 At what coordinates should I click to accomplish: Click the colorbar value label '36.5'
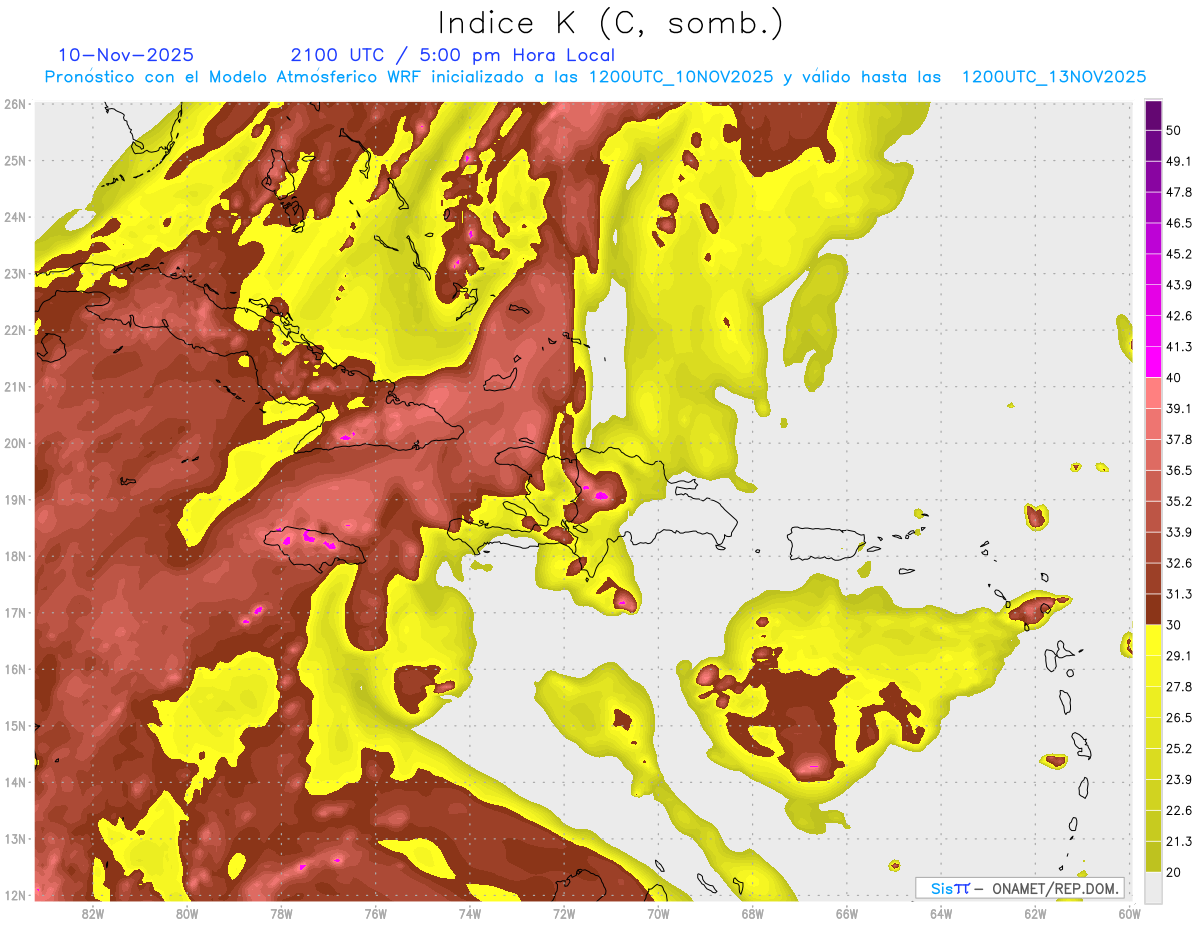pos(1177,470)
